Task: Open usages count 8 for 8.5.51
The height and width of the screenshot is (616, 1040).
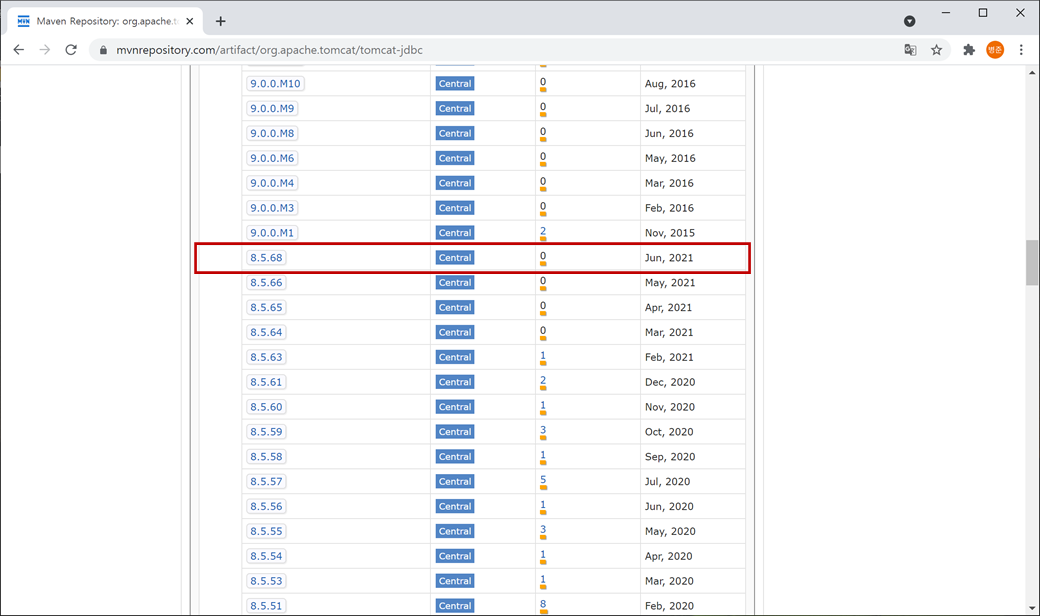Action: (x=543, y=604)
